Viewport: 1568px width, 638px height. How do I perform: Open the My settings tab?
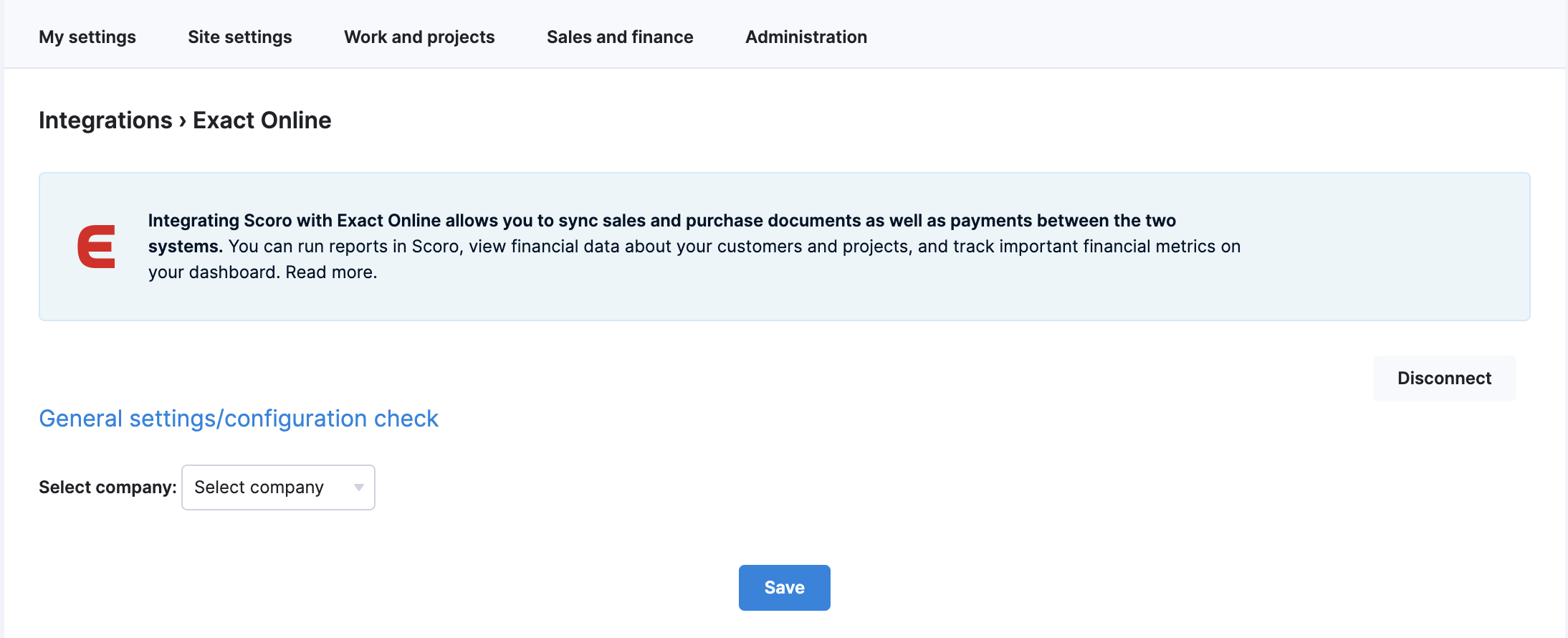click(87, 37)
